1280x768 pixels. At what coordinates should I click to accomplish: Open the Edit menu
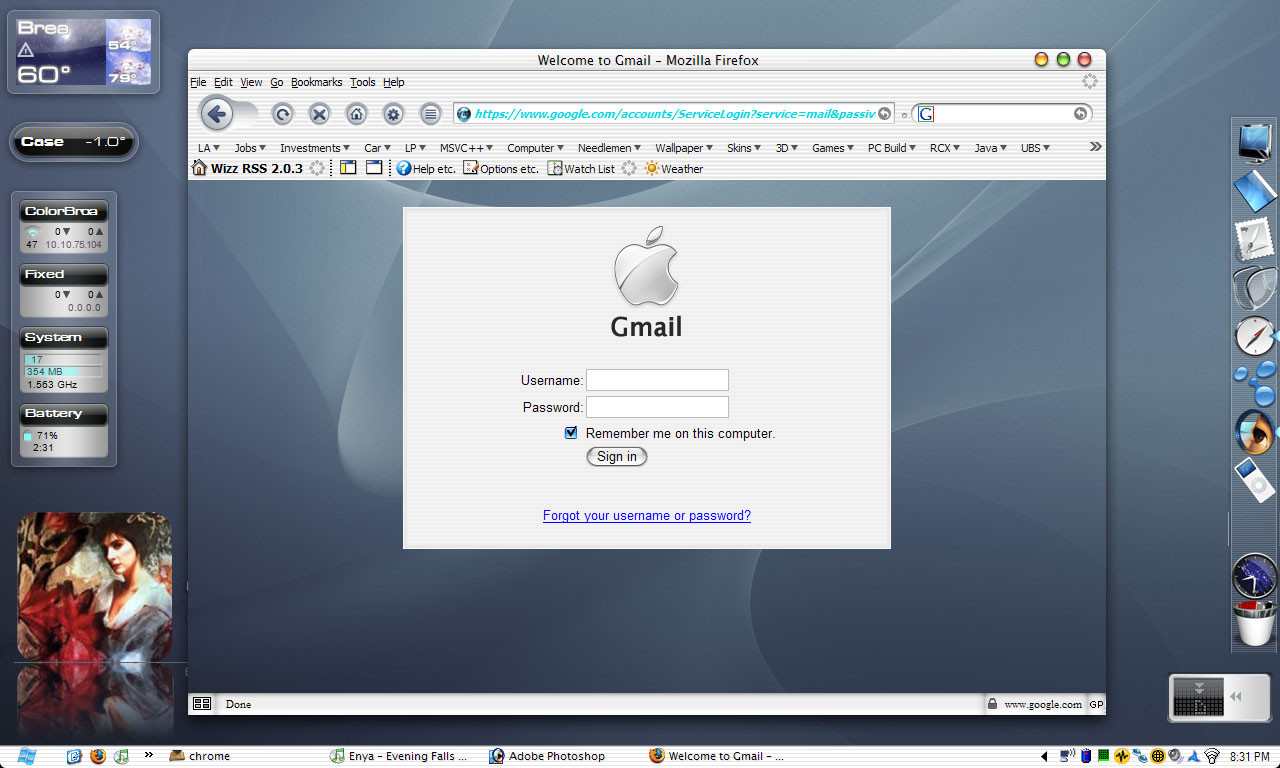click(223, 82)
